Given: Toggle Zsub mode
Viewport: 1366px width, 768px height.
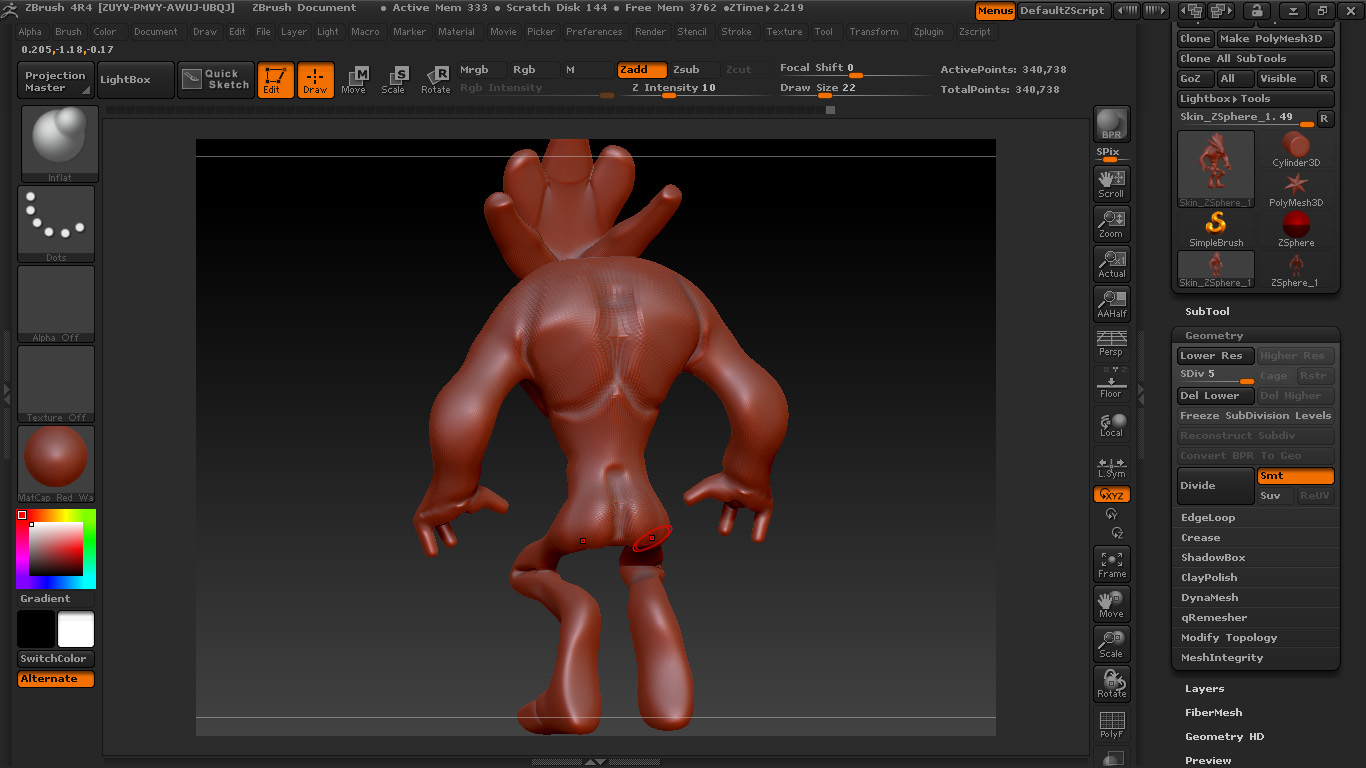Looking at the screenshot, I should click(x=693, y=70).
